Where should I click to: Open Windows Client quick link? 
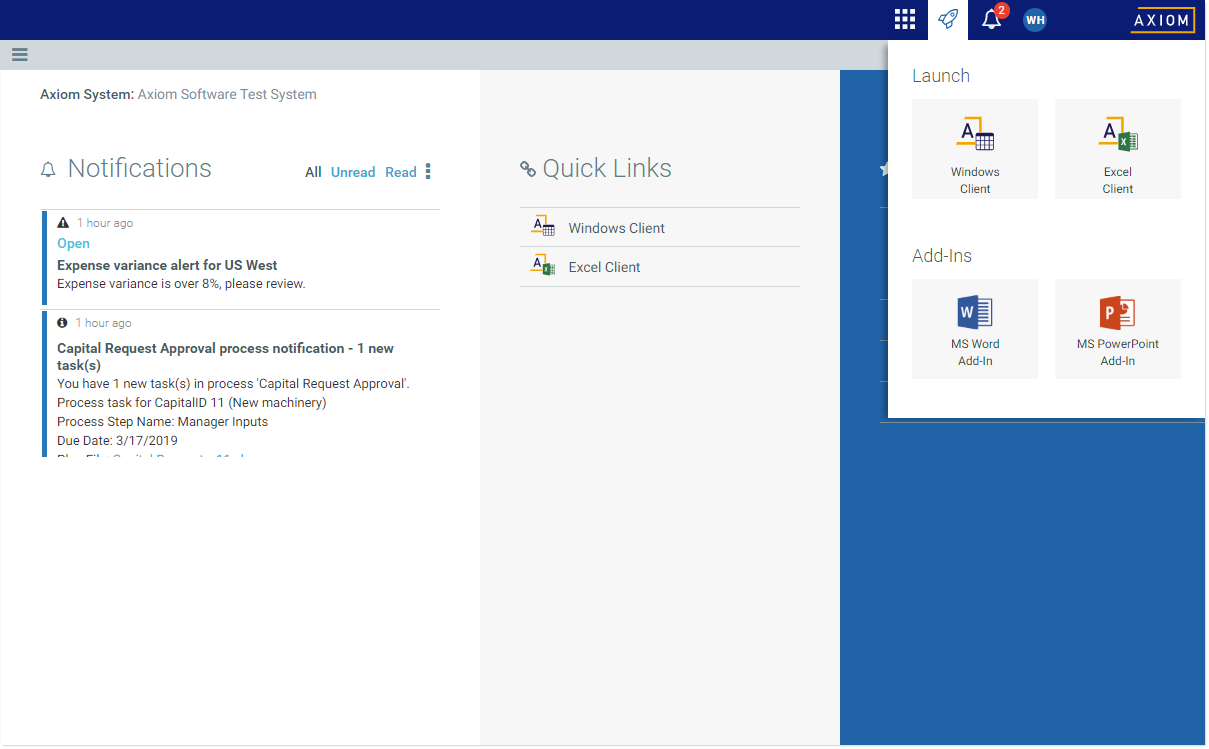point(616,228)
